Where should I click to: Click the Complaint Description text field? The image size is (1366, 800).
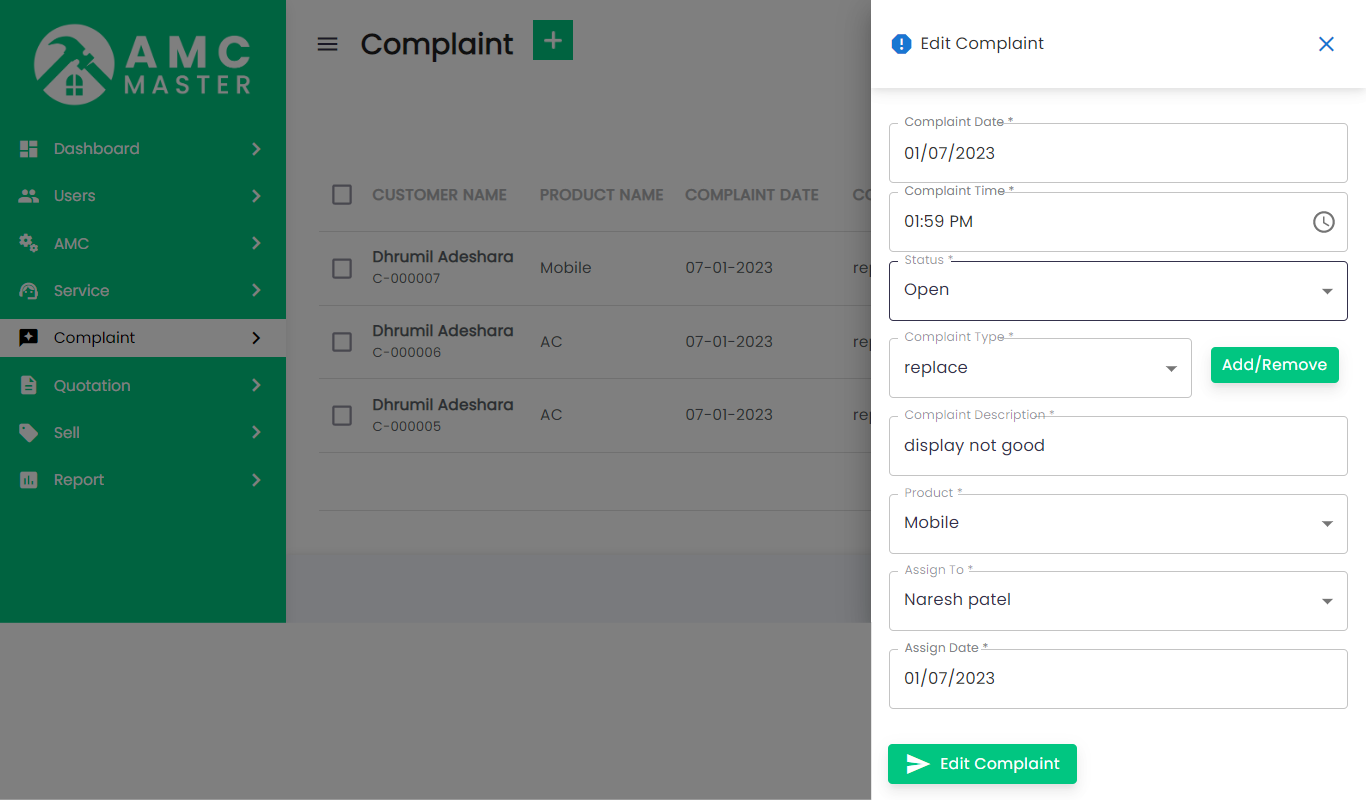[1117, 446]
